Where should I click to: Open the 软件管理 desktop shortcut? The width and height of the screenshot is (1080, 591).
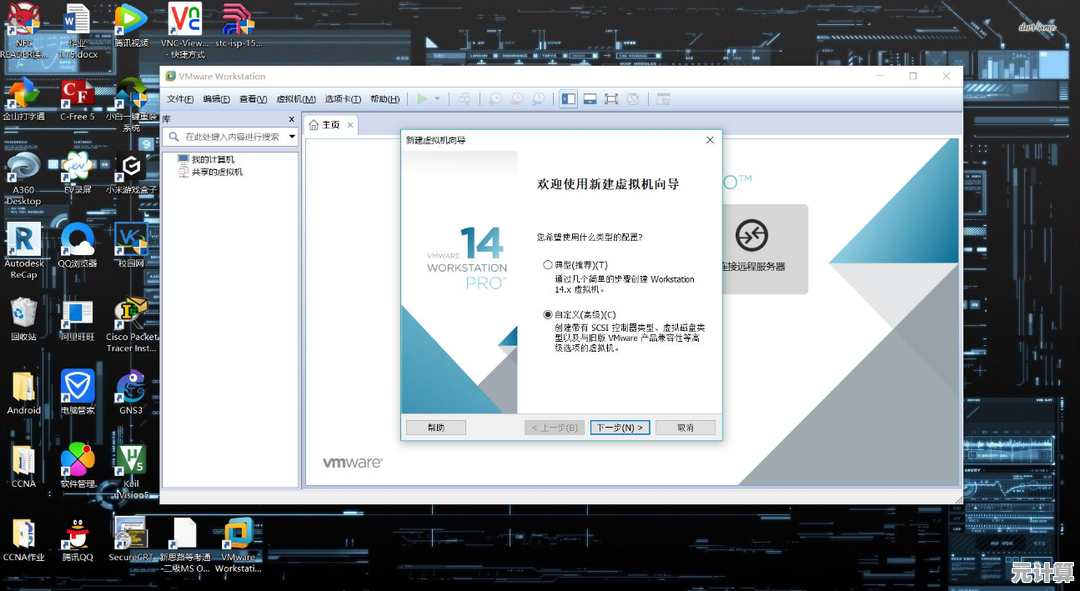(77, 466)
